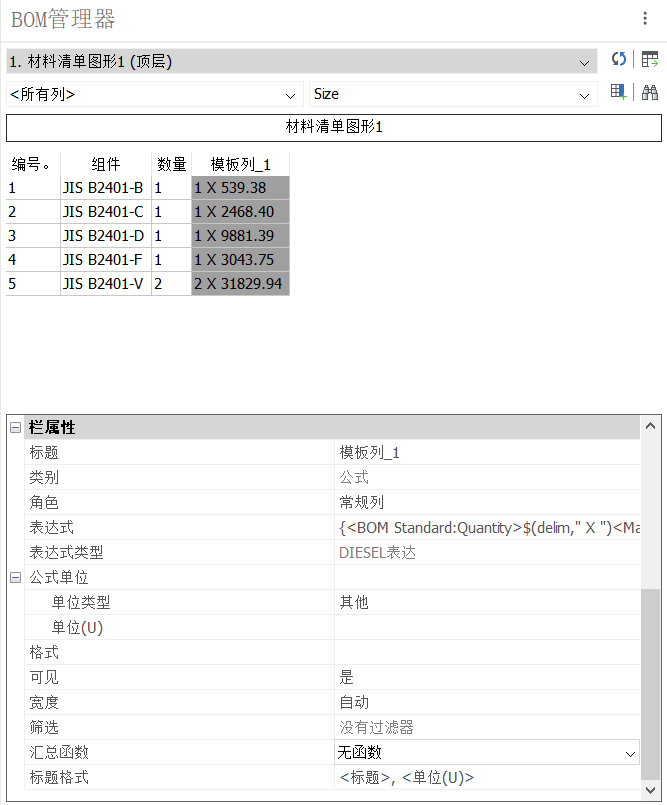Click the 可见 value 是
Screen dimensions: 667x805
[487, 678]
